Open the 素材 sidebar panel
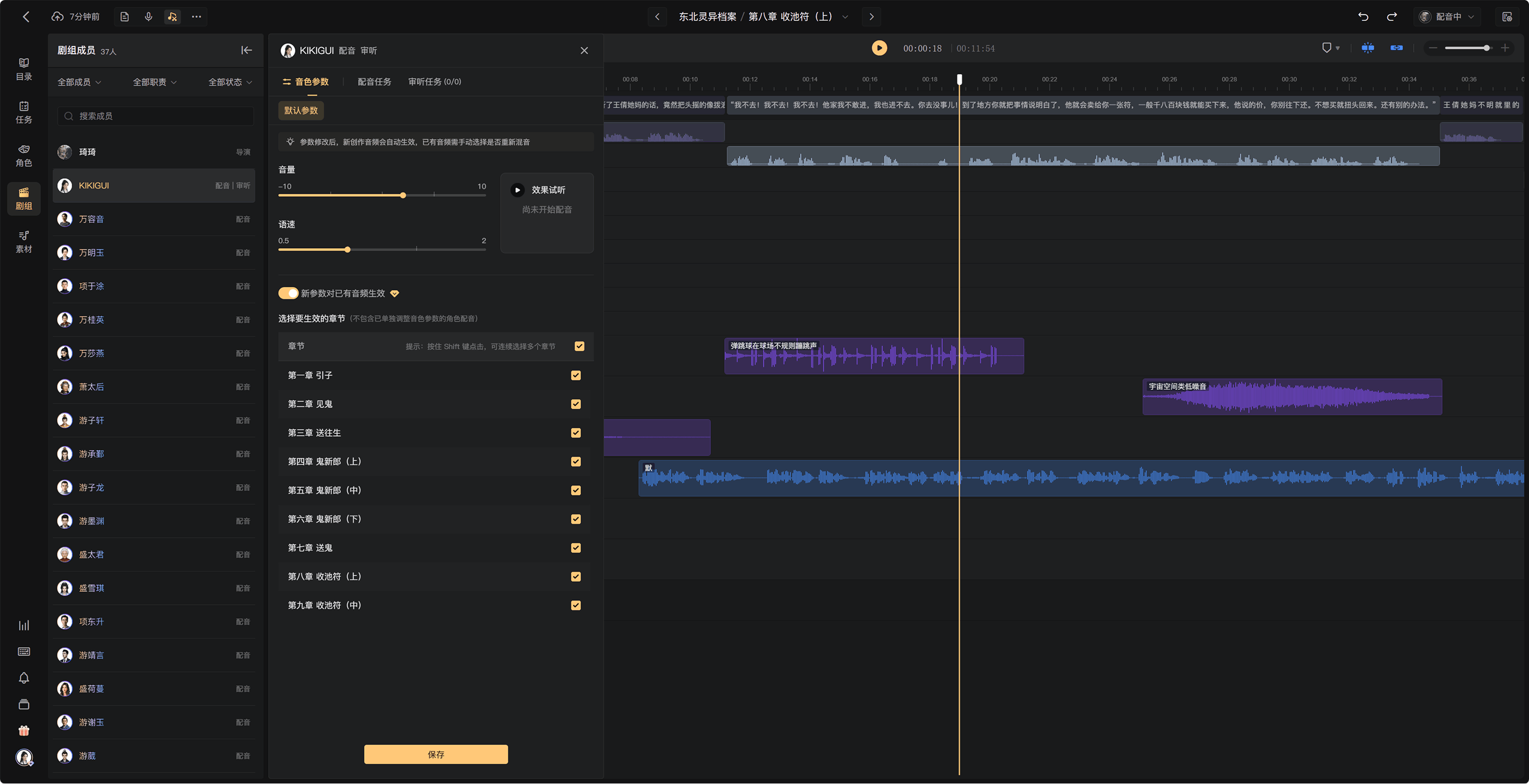This screenshot has width=1529, height=784. 24,242
